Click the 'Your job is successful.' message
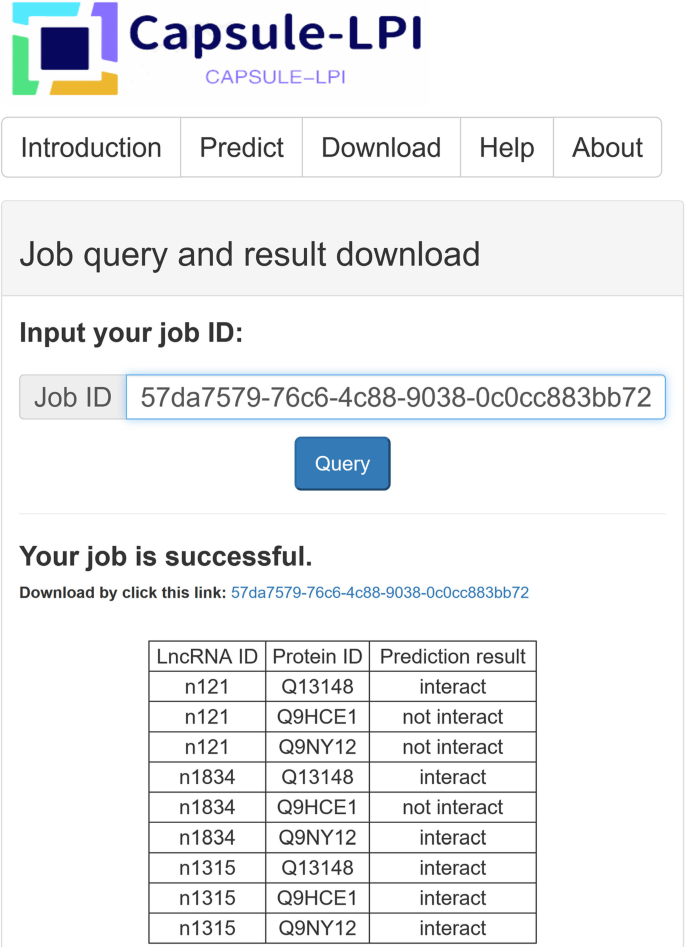Viewport: 685px width, 947px height. pyautogui.click(x=166, y=557)
